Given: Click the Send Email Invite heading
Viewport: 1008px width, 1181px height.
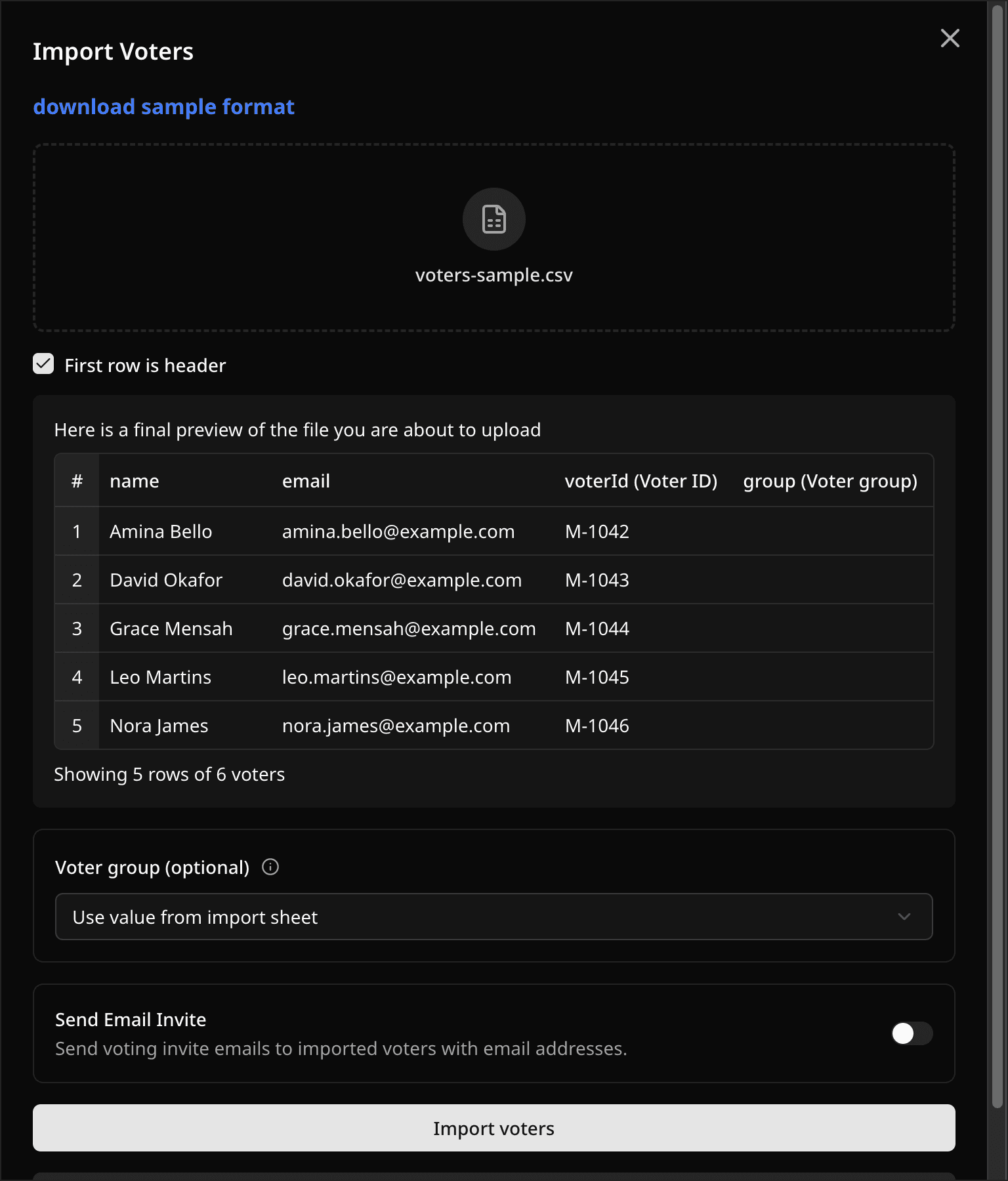Looking at the screenshot, I should (x=131, y=1020).
